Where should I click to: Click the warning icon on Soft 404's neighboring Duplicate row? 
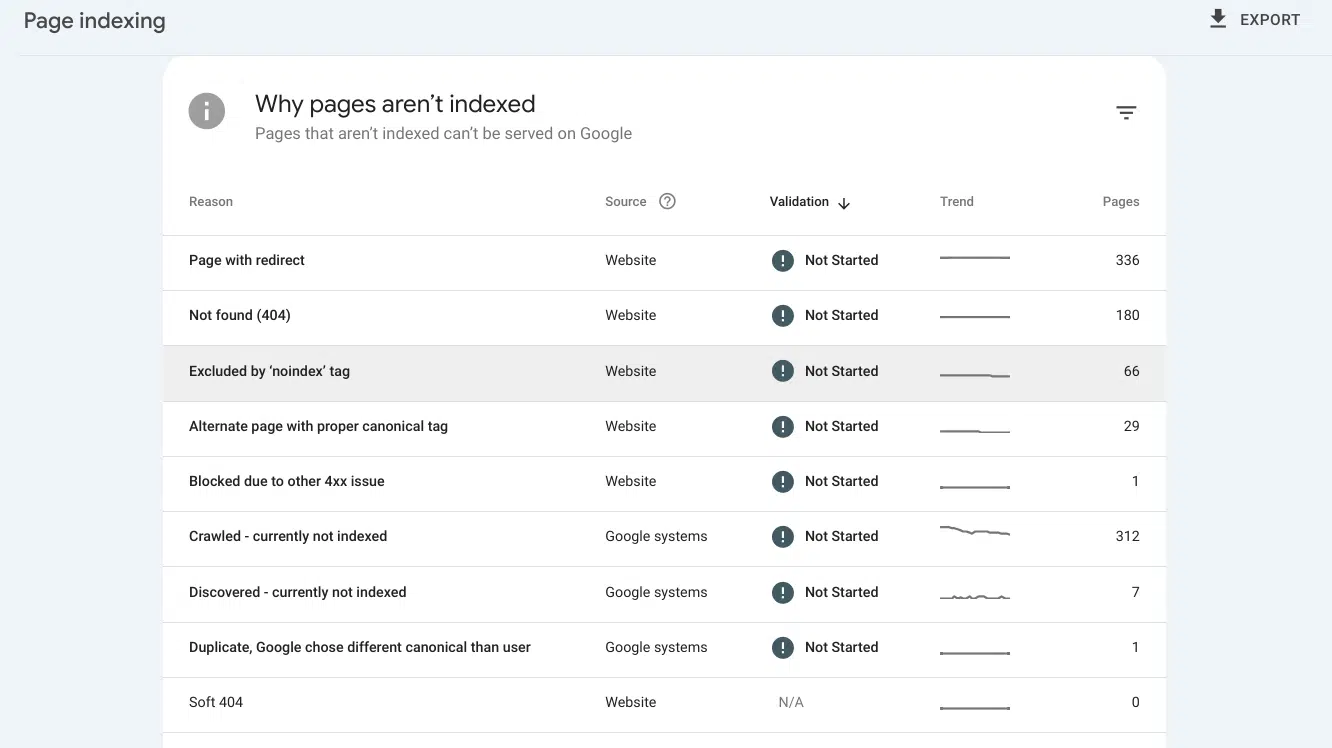click(783, 647)
